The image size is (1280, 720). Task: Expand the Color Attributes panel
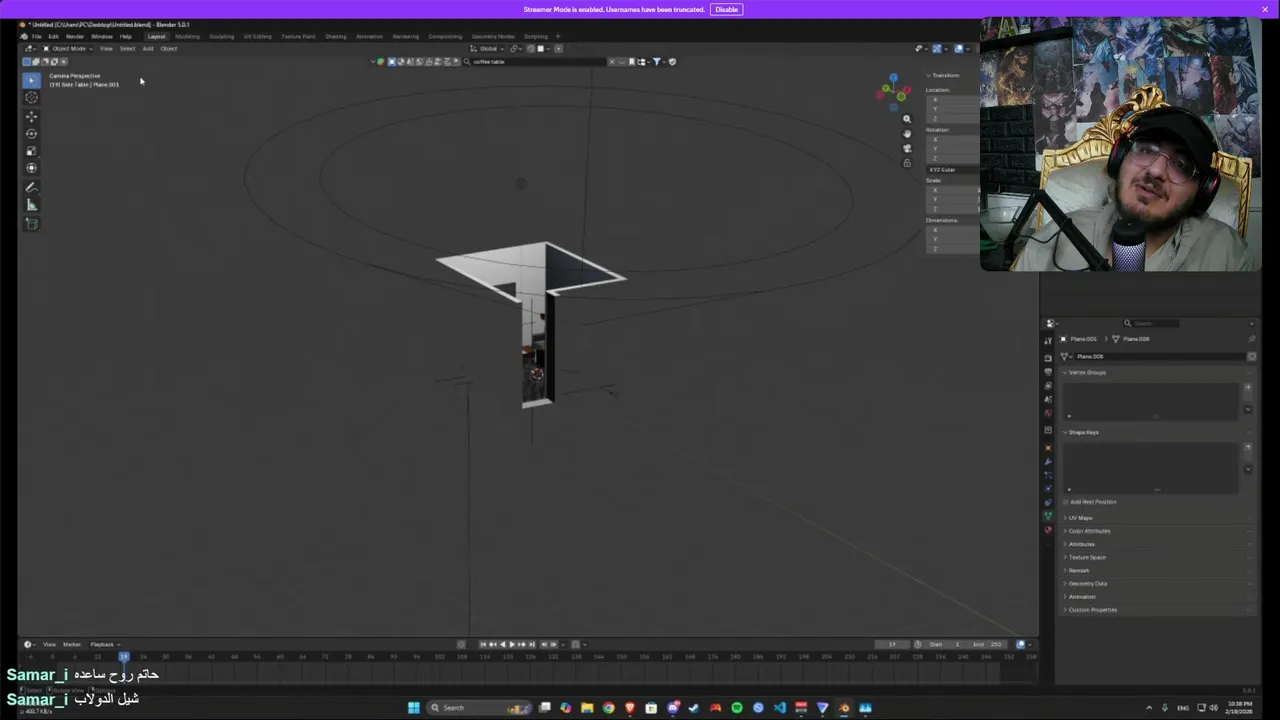[x=1088, y=531]
